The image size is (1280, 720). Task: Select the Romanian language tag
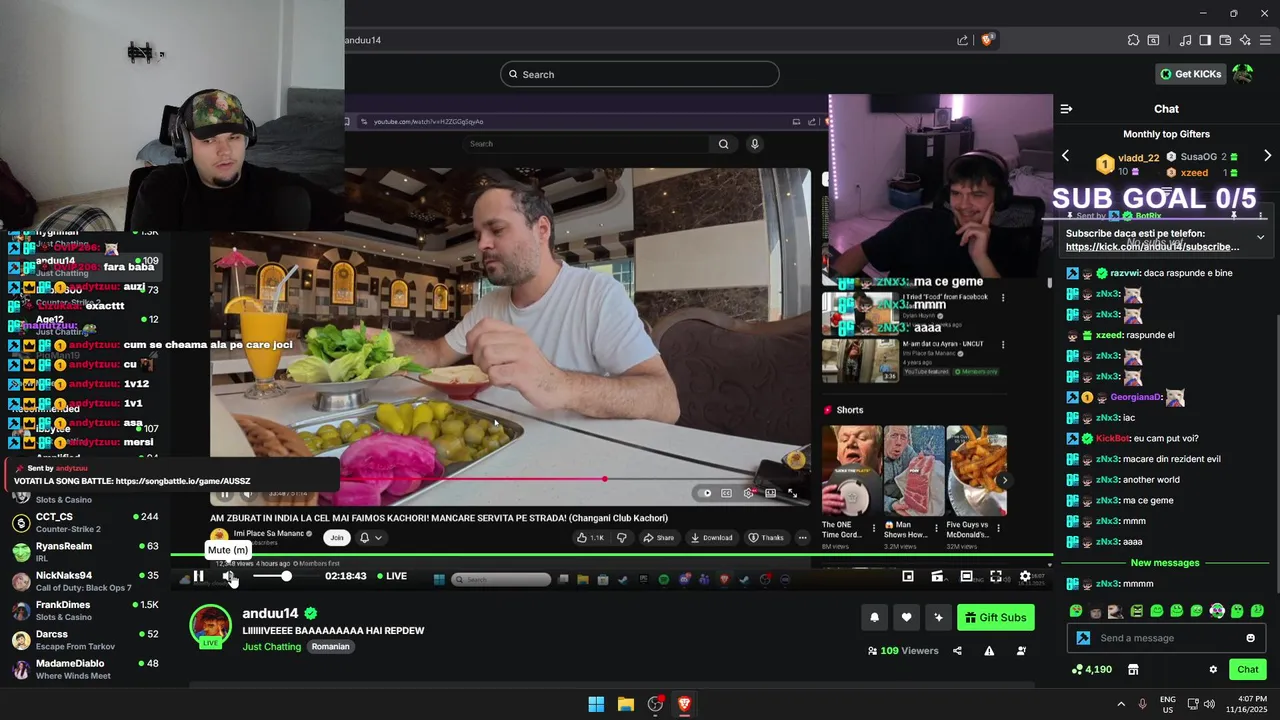330,647
